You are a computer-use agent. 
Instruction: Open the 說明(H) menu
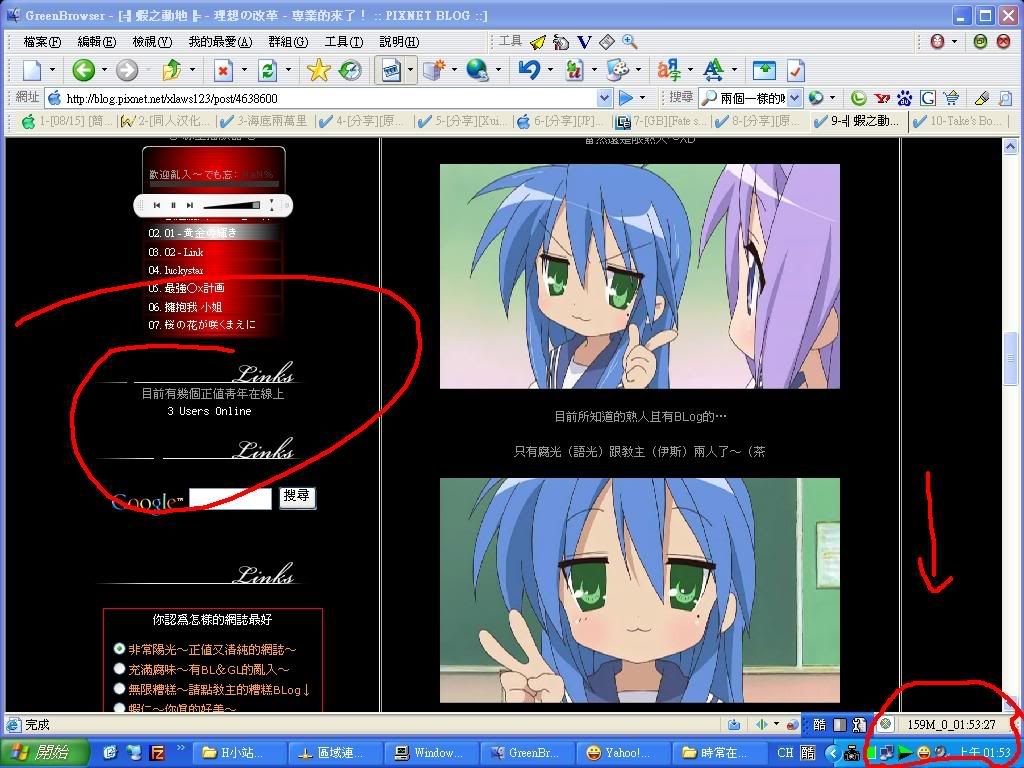coord(399,42)
